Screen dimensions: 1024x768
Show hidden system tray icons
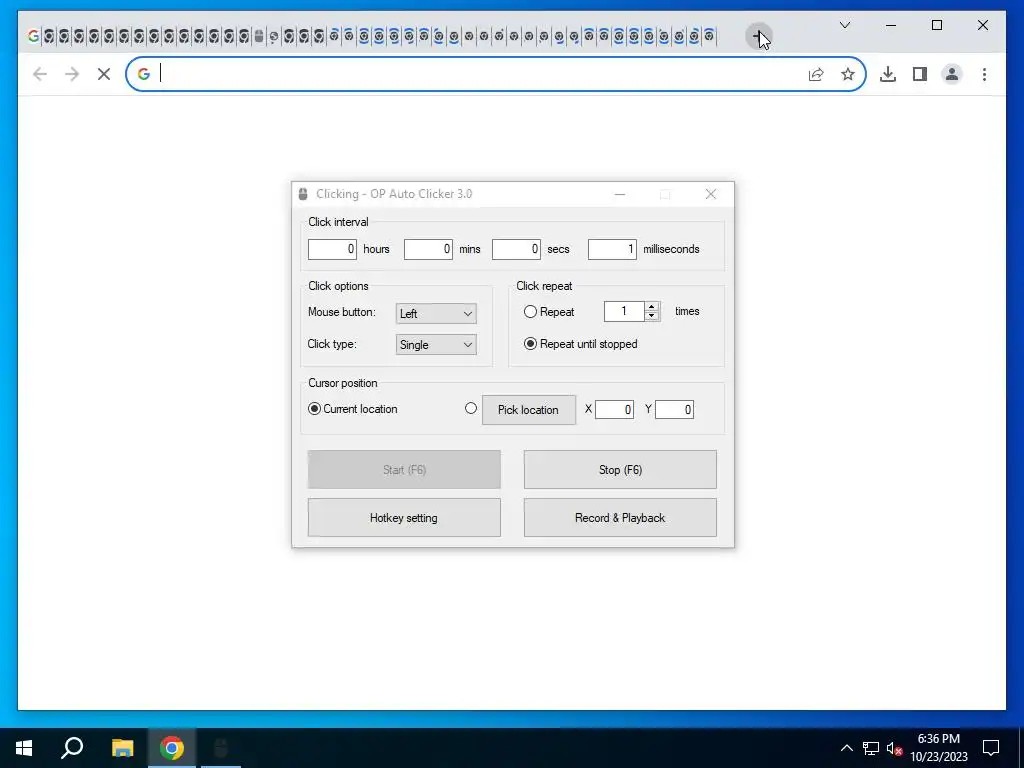coord(846,748)
